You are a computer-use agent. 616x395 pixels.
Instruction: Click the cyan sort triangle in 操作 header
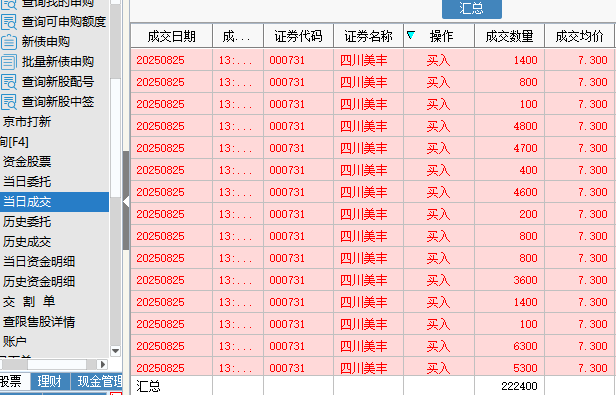tap(411, 35)
